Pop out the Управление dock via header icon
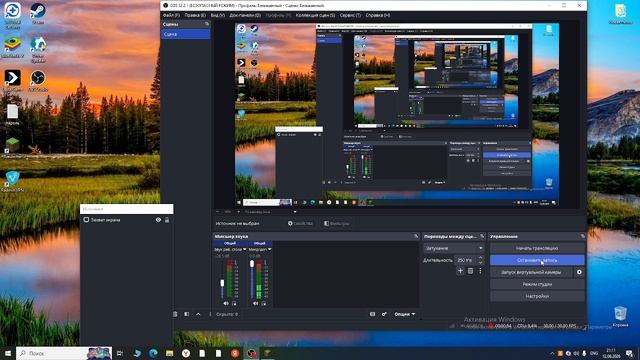This screenshot has height=360, width=640. coord(582,236)
